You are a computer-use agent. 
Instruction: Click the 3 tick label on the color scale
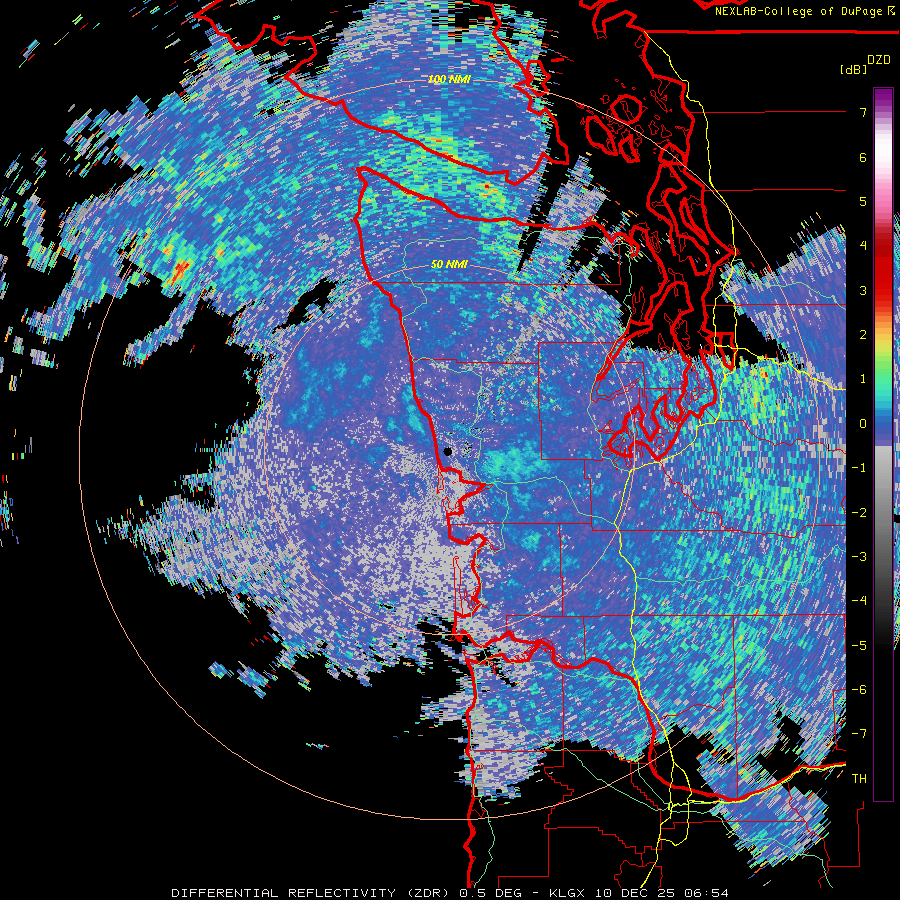coord(863,290)
